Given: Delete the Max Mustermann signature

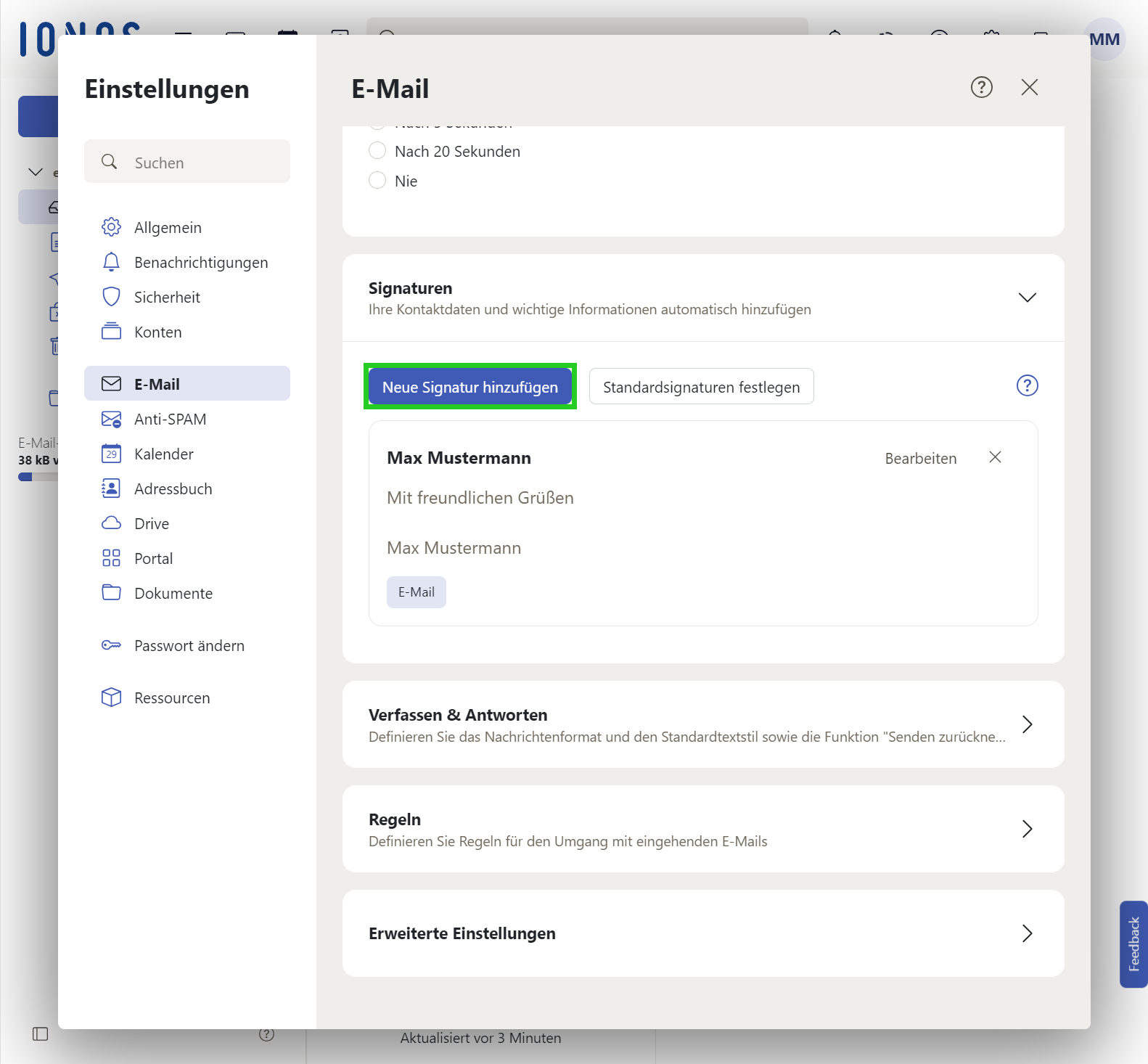Looking at the screenshot, I should pyautogui.click(x=995, y=457).
